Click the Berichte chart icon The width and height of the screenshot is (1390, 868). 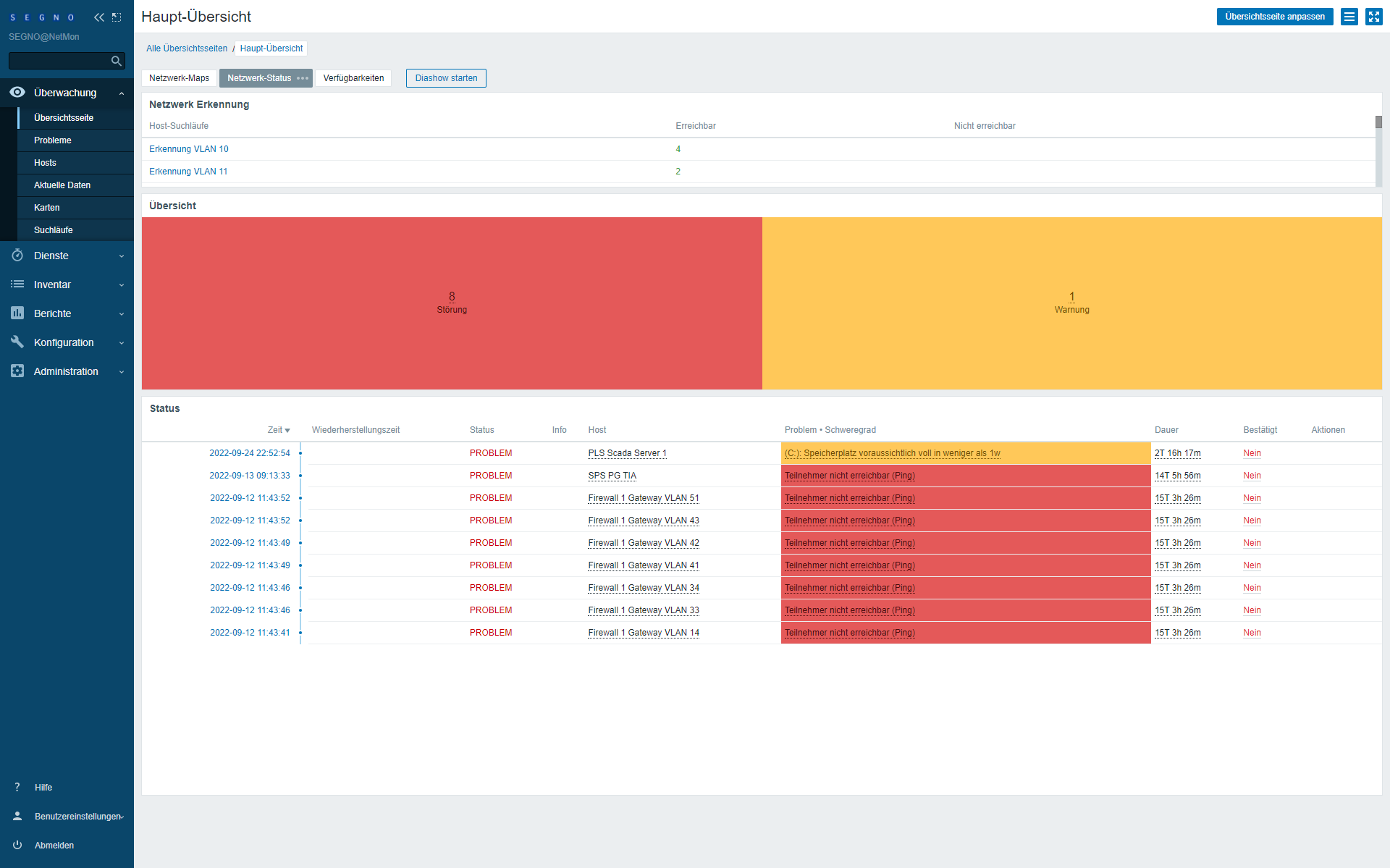click(x=17, y=313)
